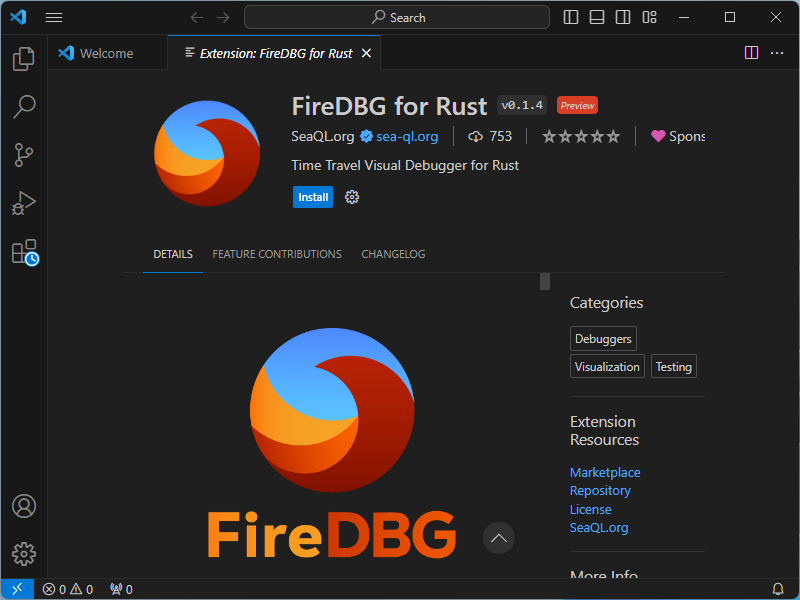Viewport: 800px width, 600px height.
Task: Go forward with the right arrow
Action: (x=223, y=17)
